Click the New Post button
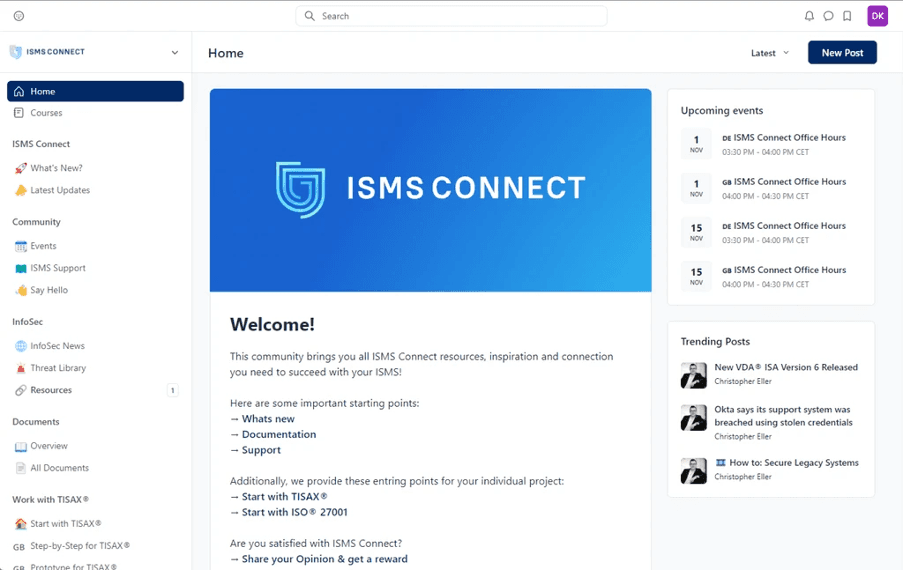This screenshot has height=570, width=904. 842,52
